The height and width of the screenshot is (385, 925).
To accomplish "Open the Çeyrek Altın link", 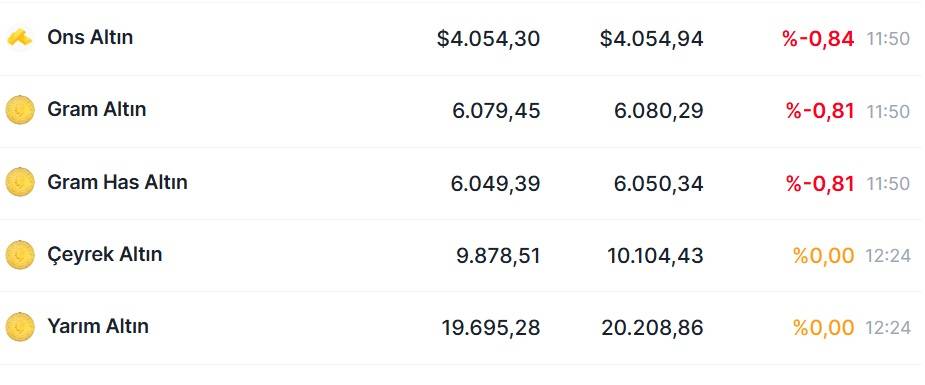I will click(x=104, y=255).
